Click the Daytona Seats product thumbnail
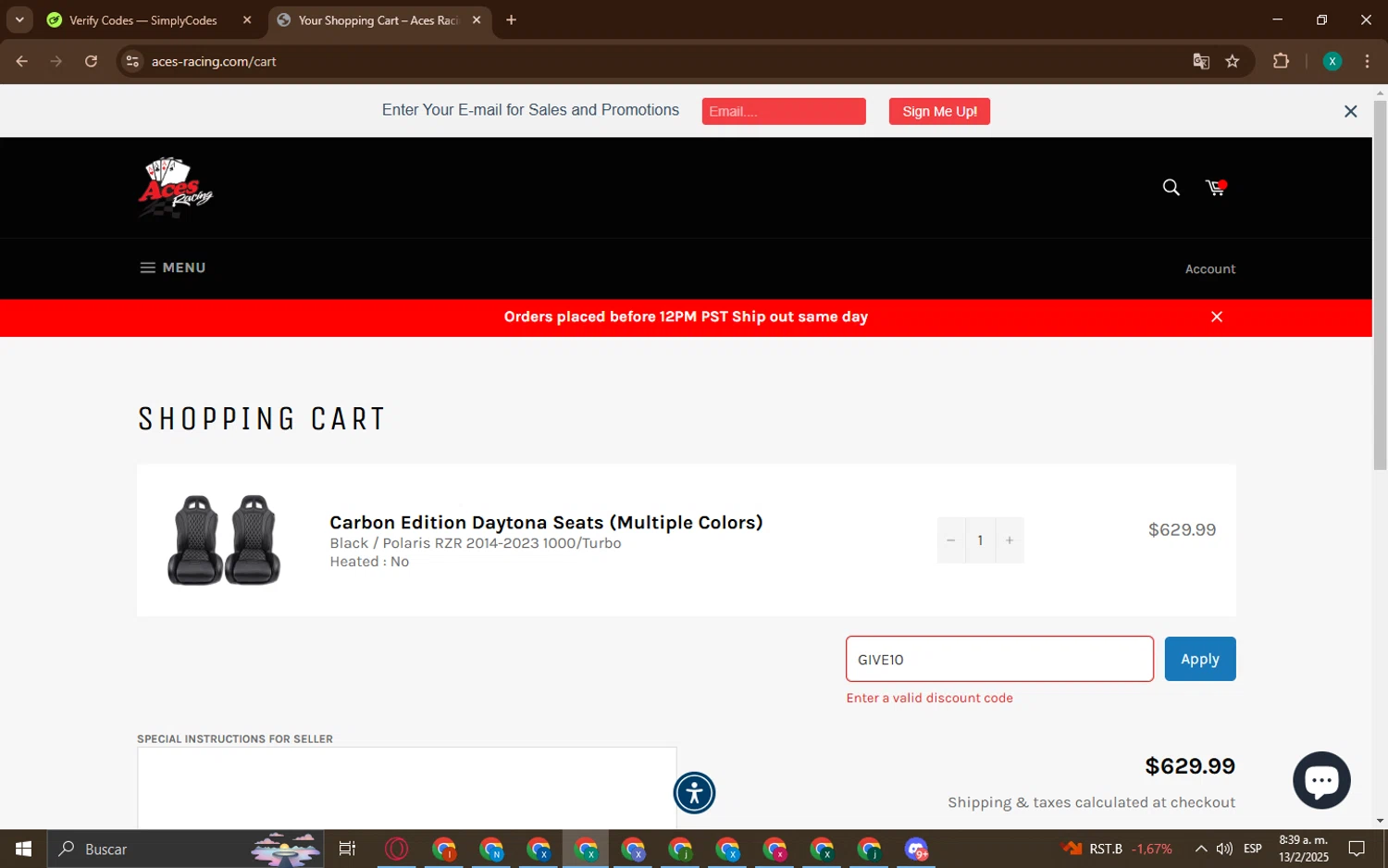This screenshot has width=1388, height=868. tap(224, 539)
